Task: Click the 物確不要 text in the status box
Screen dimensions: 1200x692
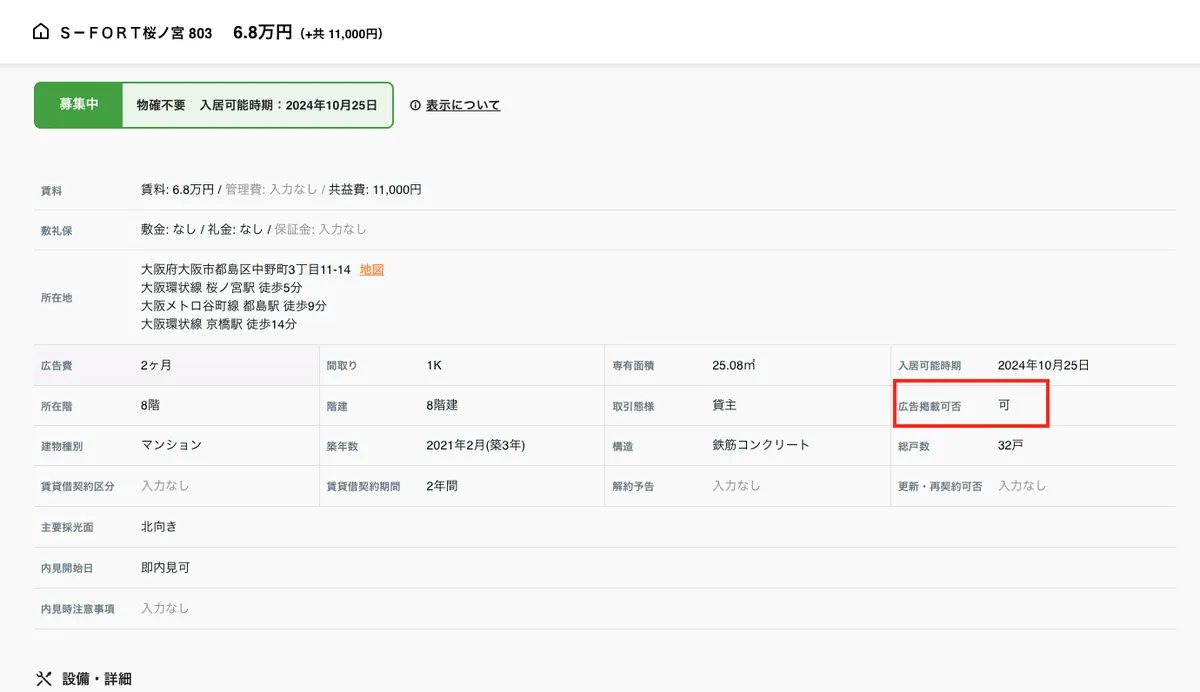Action: (161, 105)
